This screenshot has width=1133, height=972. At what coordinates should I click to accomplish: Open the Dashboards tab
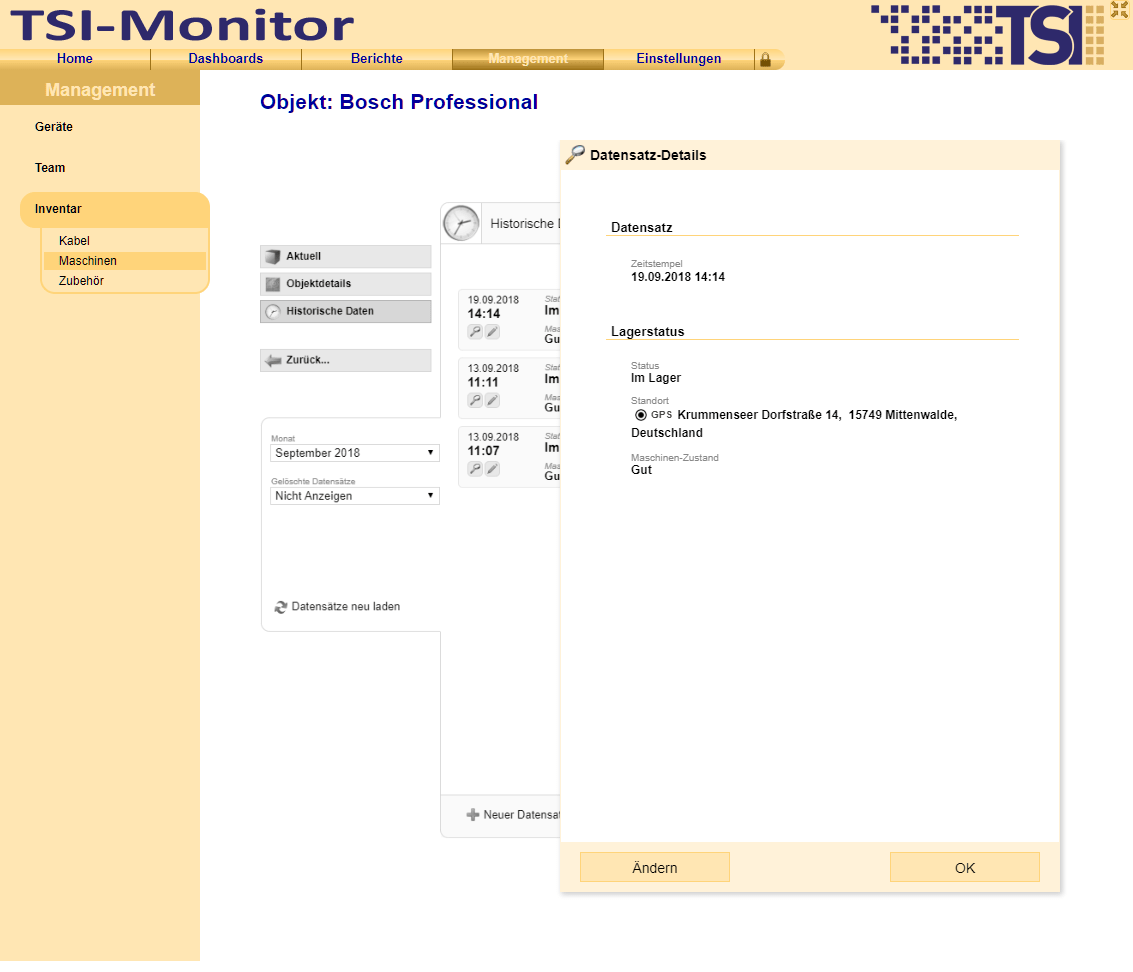coord(225,59)
